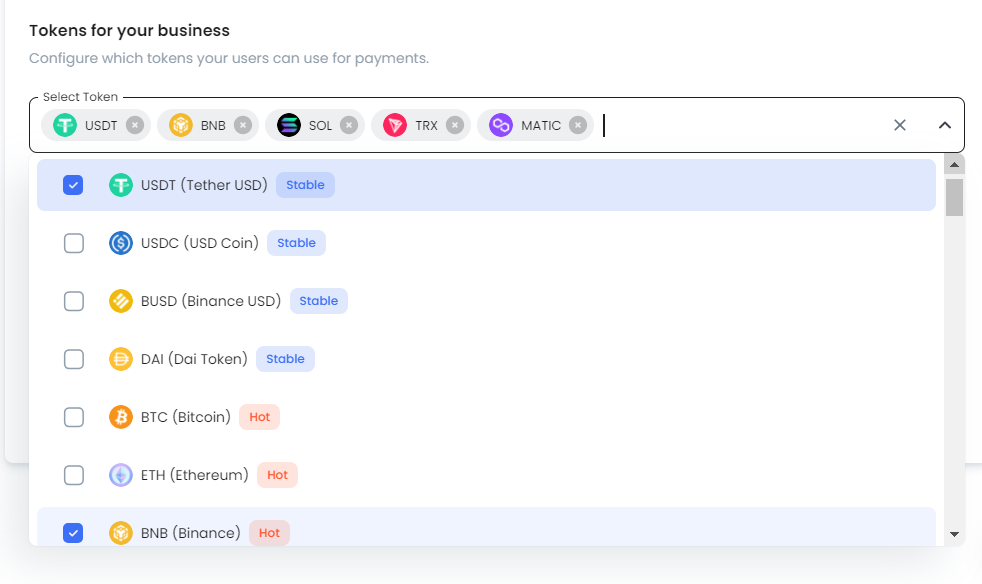Click the BNB icon in list row
982x584 pixels.
tap(121, 533)
